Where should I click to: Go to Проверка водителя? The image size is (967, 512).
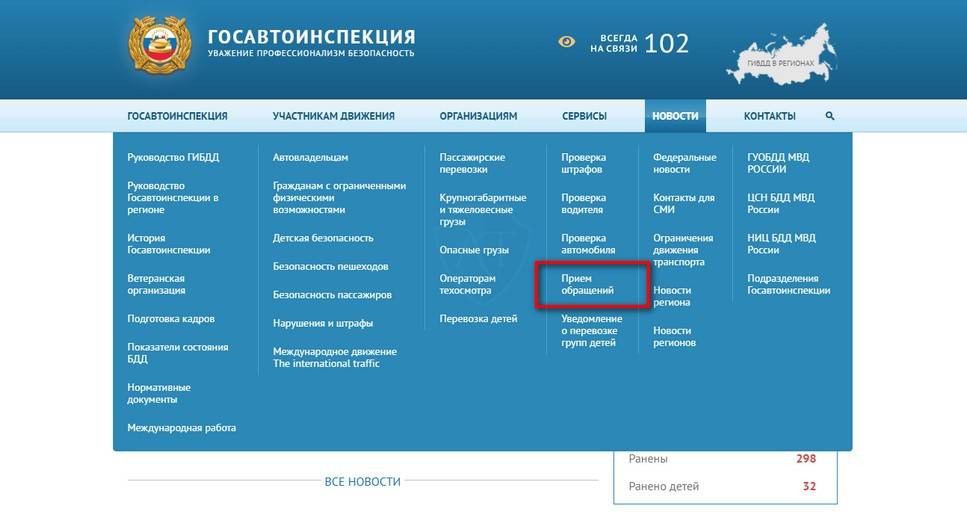click(x=583, y=203)
